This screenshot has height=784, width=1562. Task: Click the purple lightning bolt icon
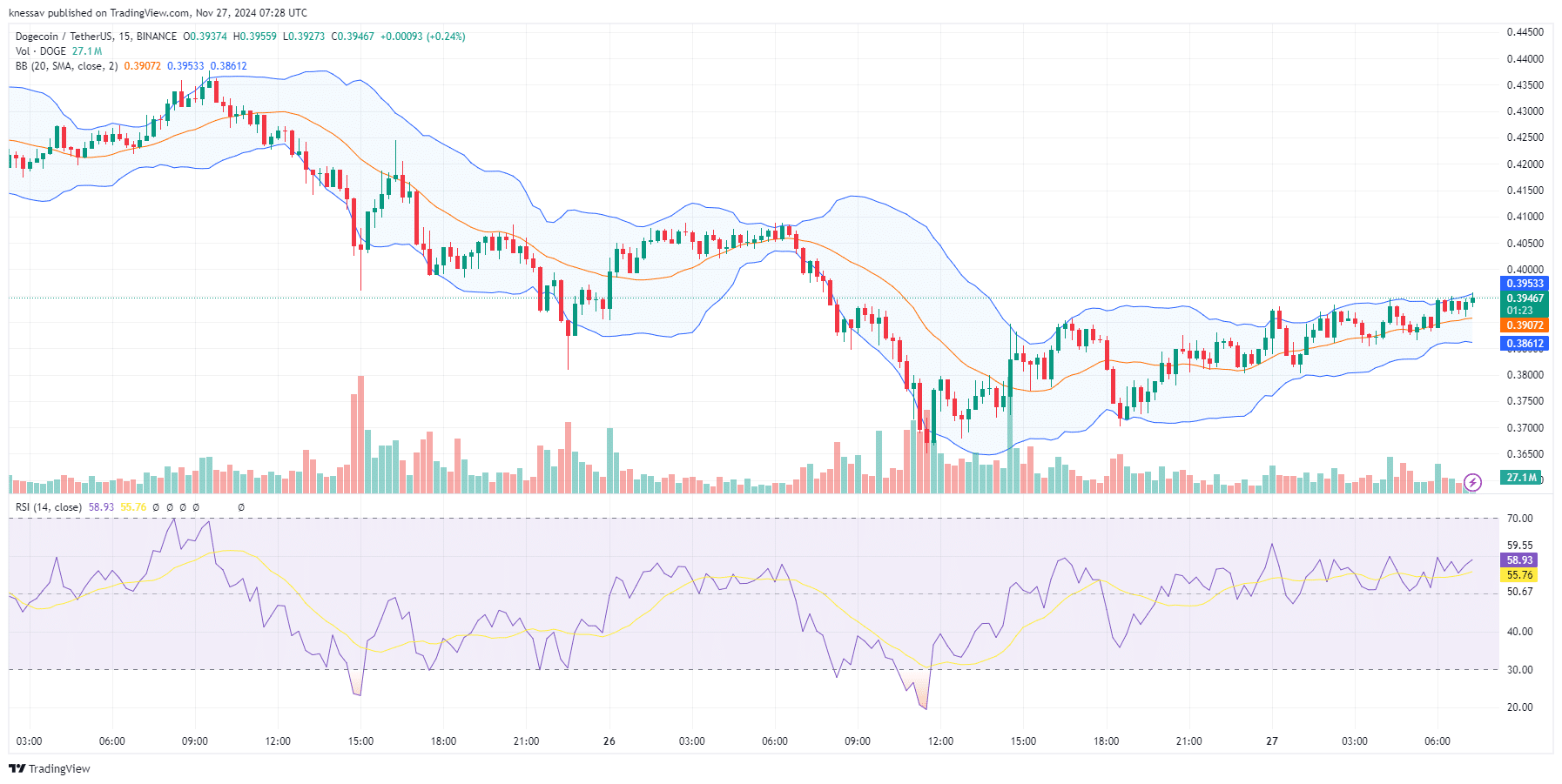coord(1472,482)
